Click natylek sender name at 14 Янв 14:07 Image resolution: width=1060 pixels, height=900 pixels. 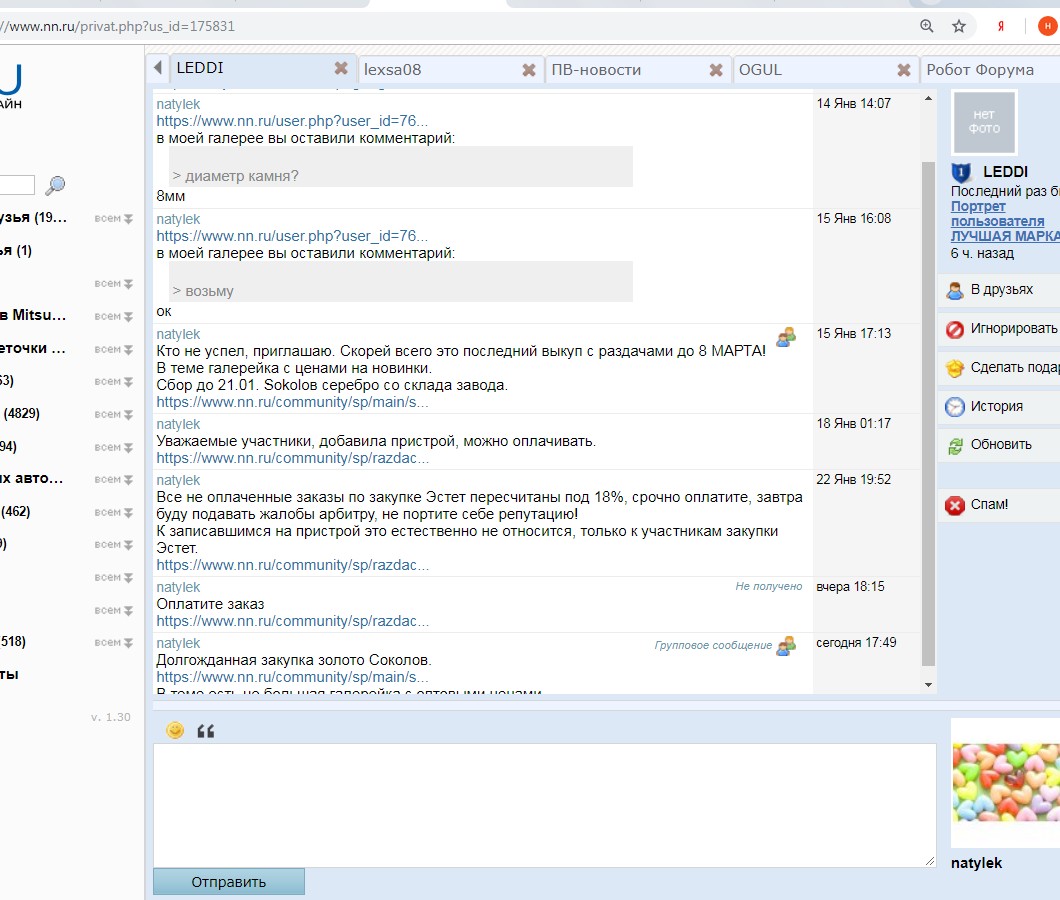[178, 104]
